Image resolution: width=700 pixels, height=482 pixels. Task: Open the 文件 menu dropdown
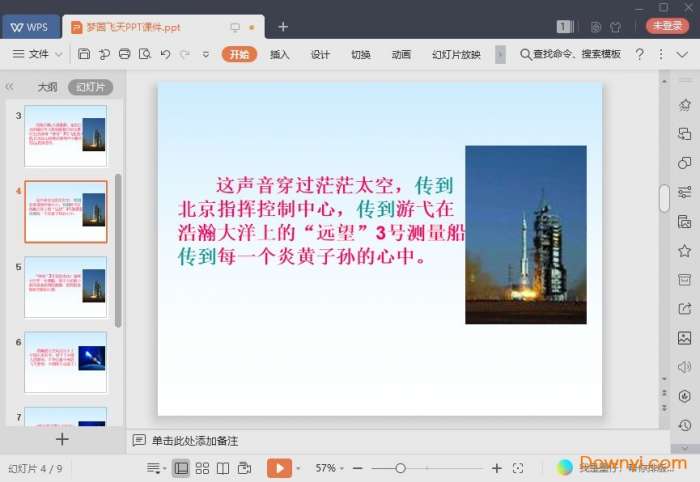point(39,54)
